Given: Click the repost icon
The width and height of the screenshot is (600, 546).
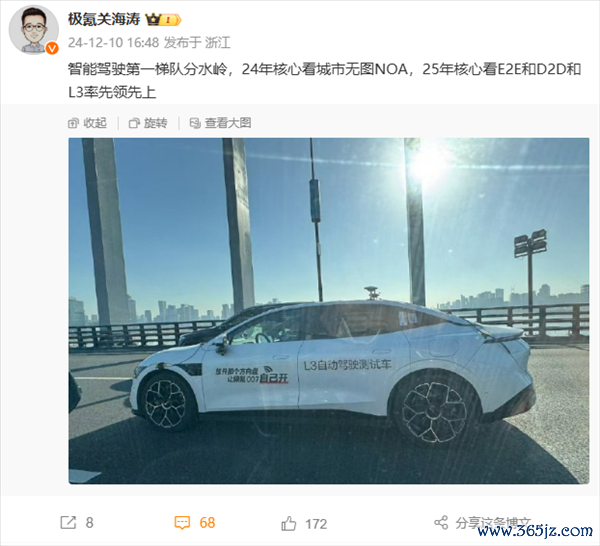Looking at the screenshot, I should 68,522.
